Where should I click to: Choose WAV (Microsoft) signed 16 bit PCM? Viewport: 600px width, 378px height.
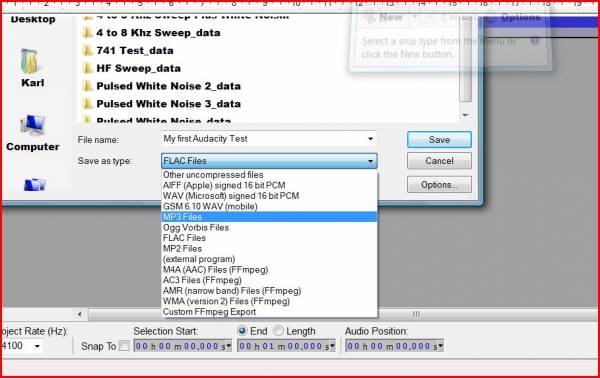[269, 196]
